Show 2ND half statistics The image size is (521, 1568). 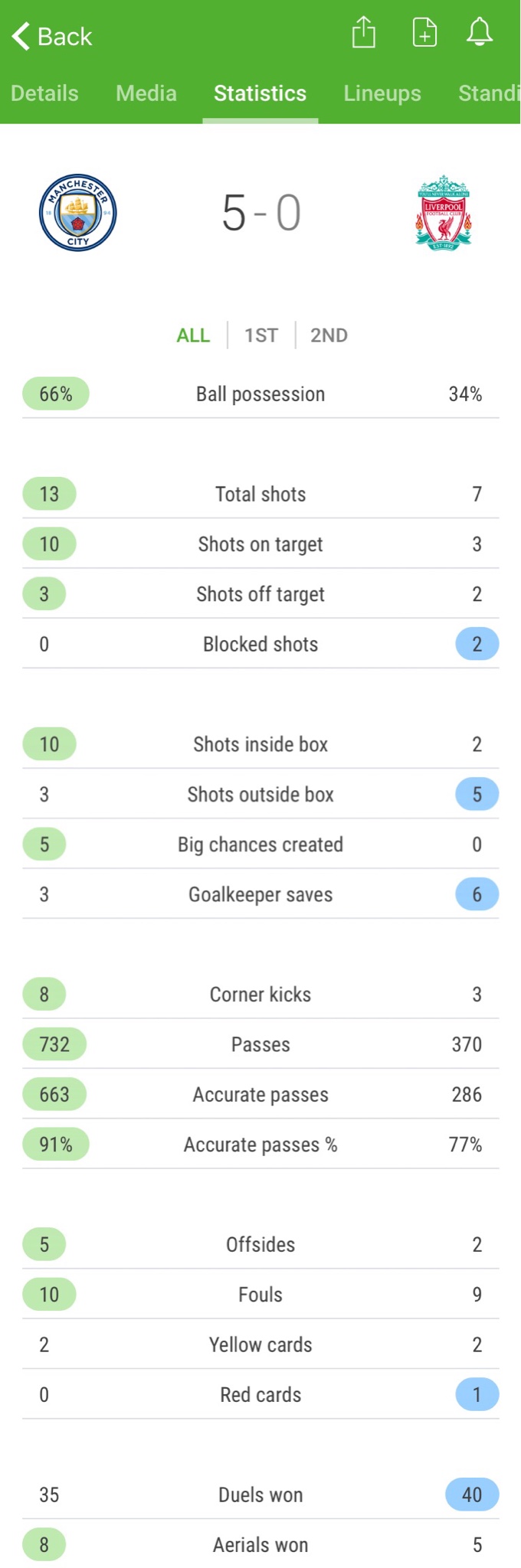click(x=329, y=335)
